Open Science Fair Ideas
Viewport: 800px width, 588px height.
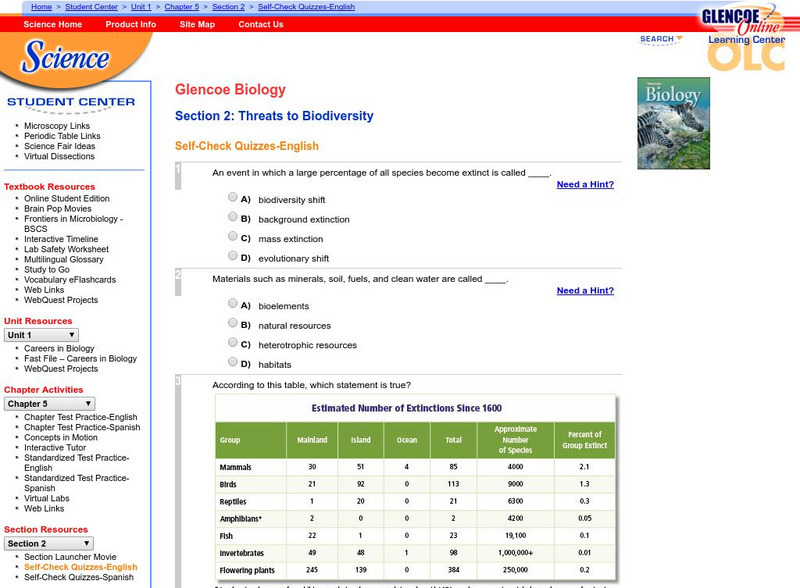[60, 146]
